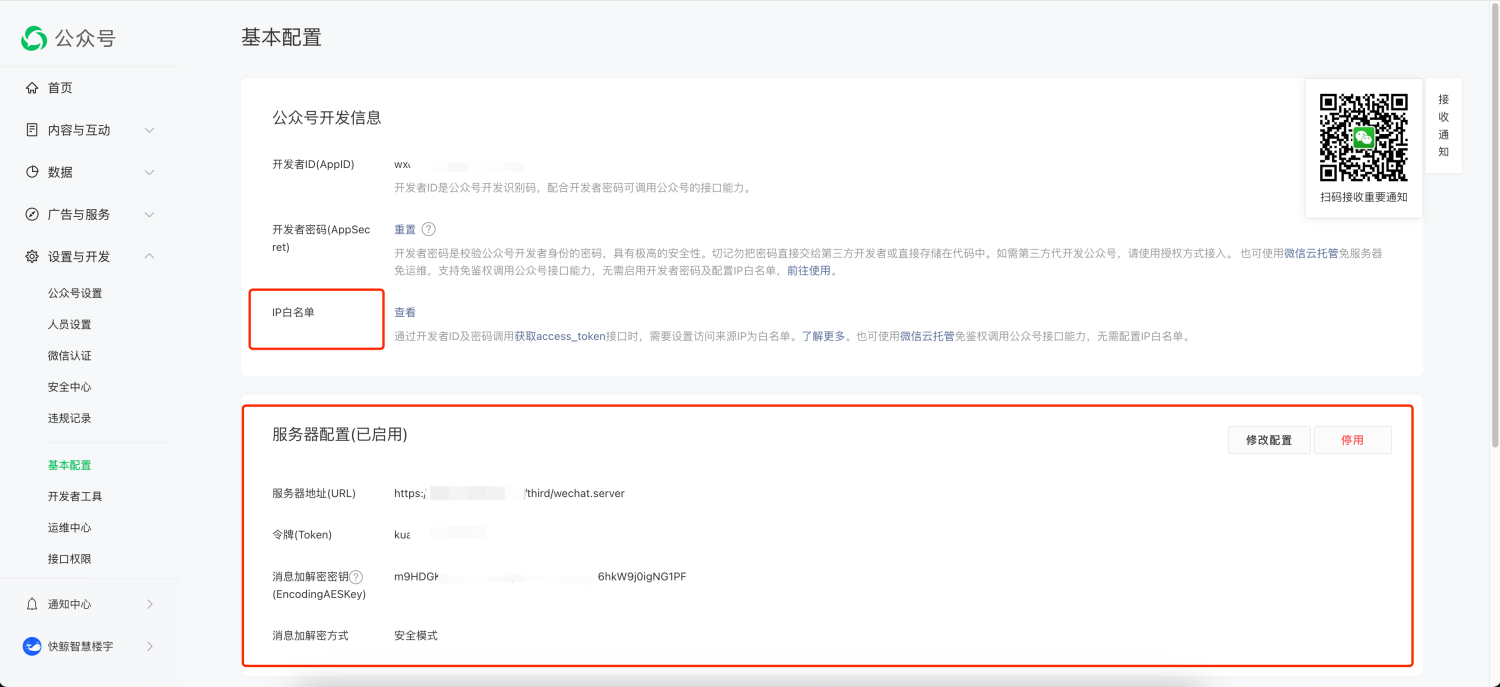This screenshot has width=1500, height=687.
Task: Open 公众号设置 in the sidebar
Action: pos(75,293)
